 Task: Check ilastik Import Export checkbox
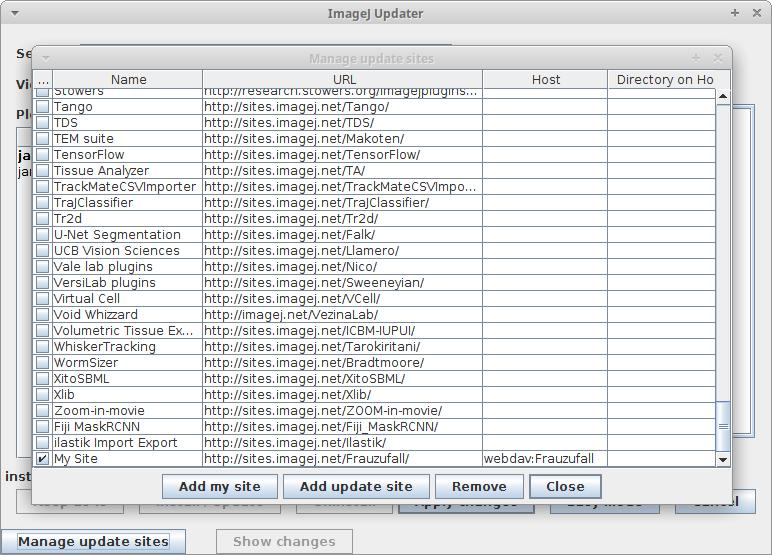[x=43, y=443]
